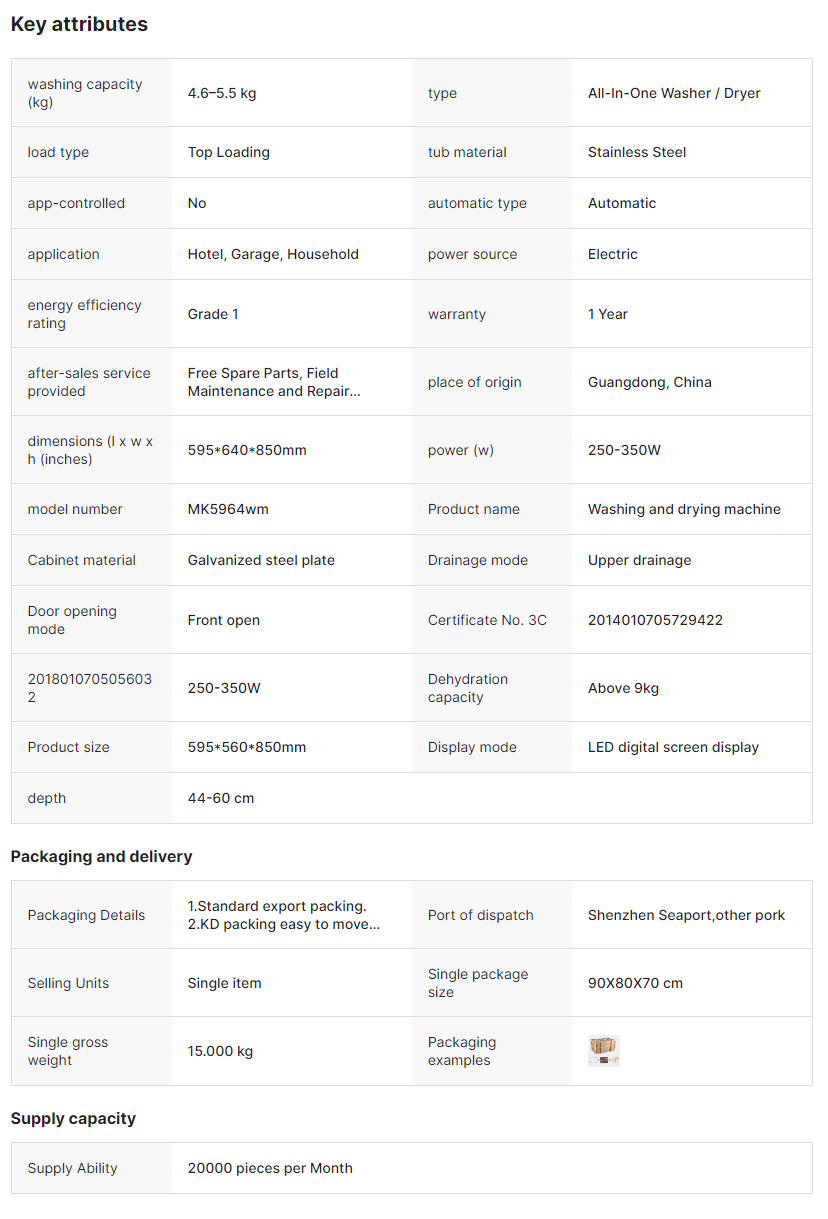Click the Packaging and delivery heading
This screenshot has height=1219, width=828.
point(101,856)
